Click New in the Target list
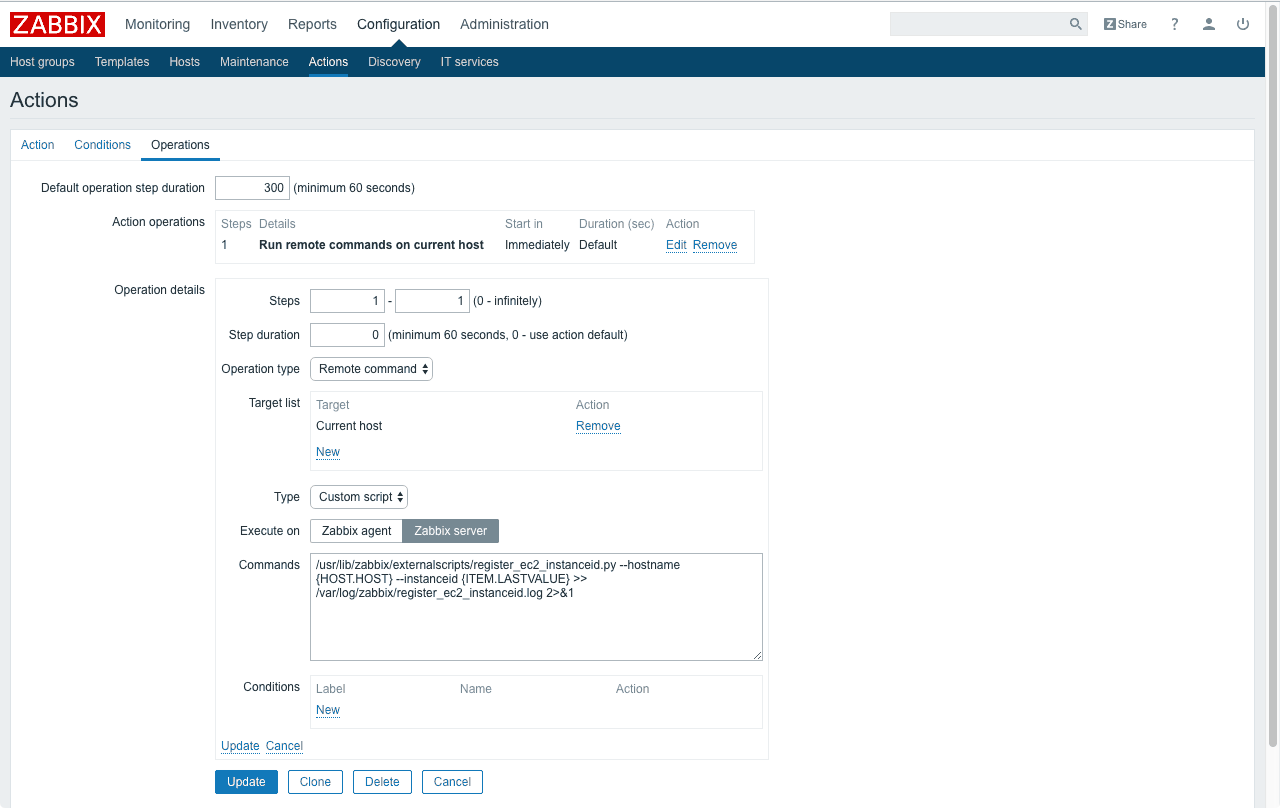Image resolution: width=1280 pixels, height=808 pixels. coord(328,452)
